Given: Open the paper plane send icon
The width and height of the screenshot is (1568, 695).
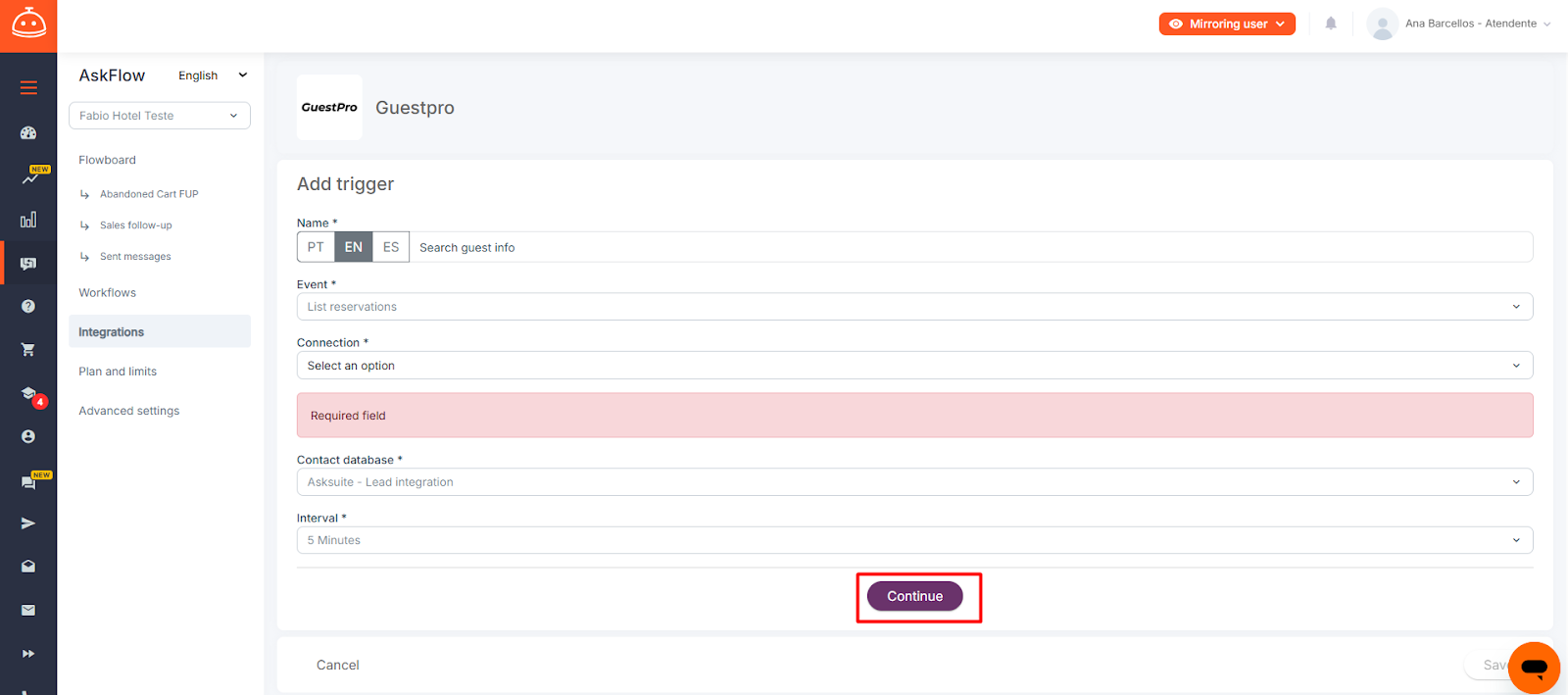Looking at the screenshot, I should 28,523.
